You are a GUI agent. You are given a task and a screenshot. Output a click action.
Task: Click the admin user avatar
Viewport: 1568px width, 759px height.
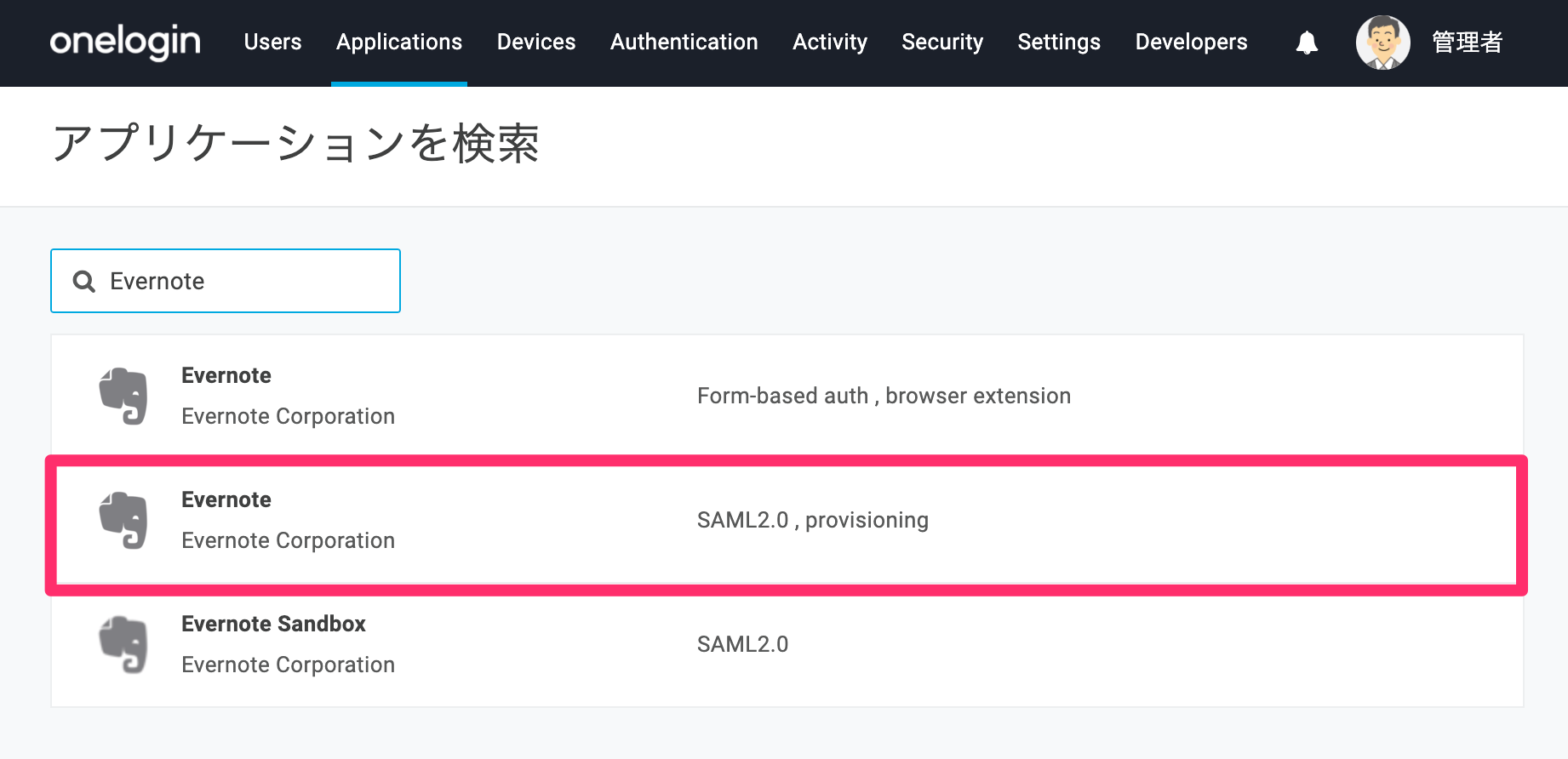1382,43
